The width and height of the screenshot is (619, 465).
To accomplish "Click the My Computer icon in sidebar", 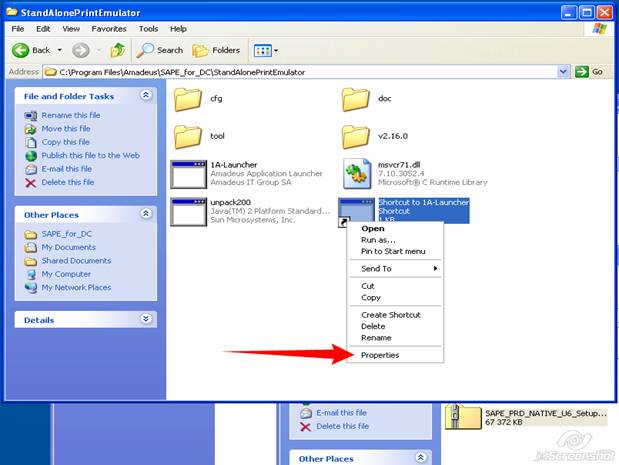I will tap(31, 275).
